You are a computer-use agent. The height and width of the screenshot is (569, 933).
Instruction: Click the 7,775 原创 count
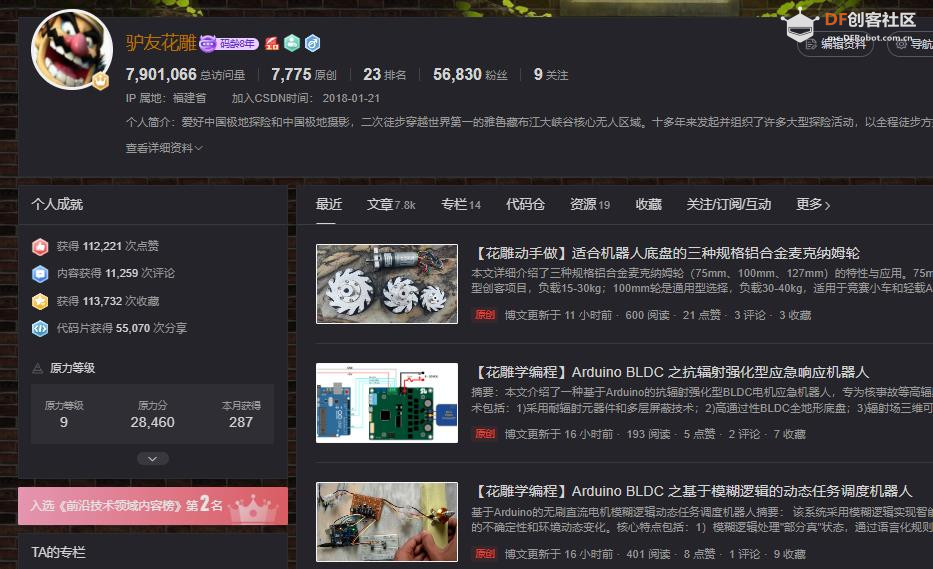tap(304, 74)
